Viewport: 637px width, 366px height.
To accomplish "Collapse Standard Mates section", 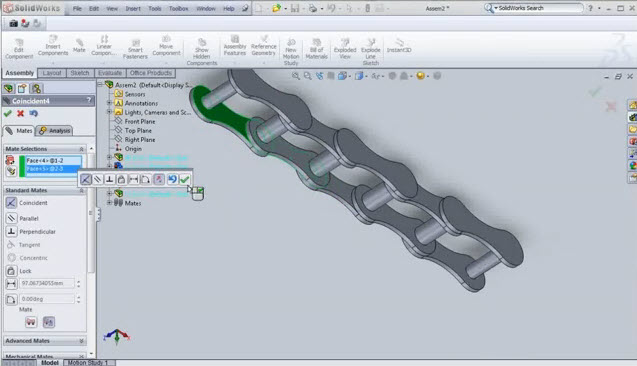I will (x=81, y=191).
